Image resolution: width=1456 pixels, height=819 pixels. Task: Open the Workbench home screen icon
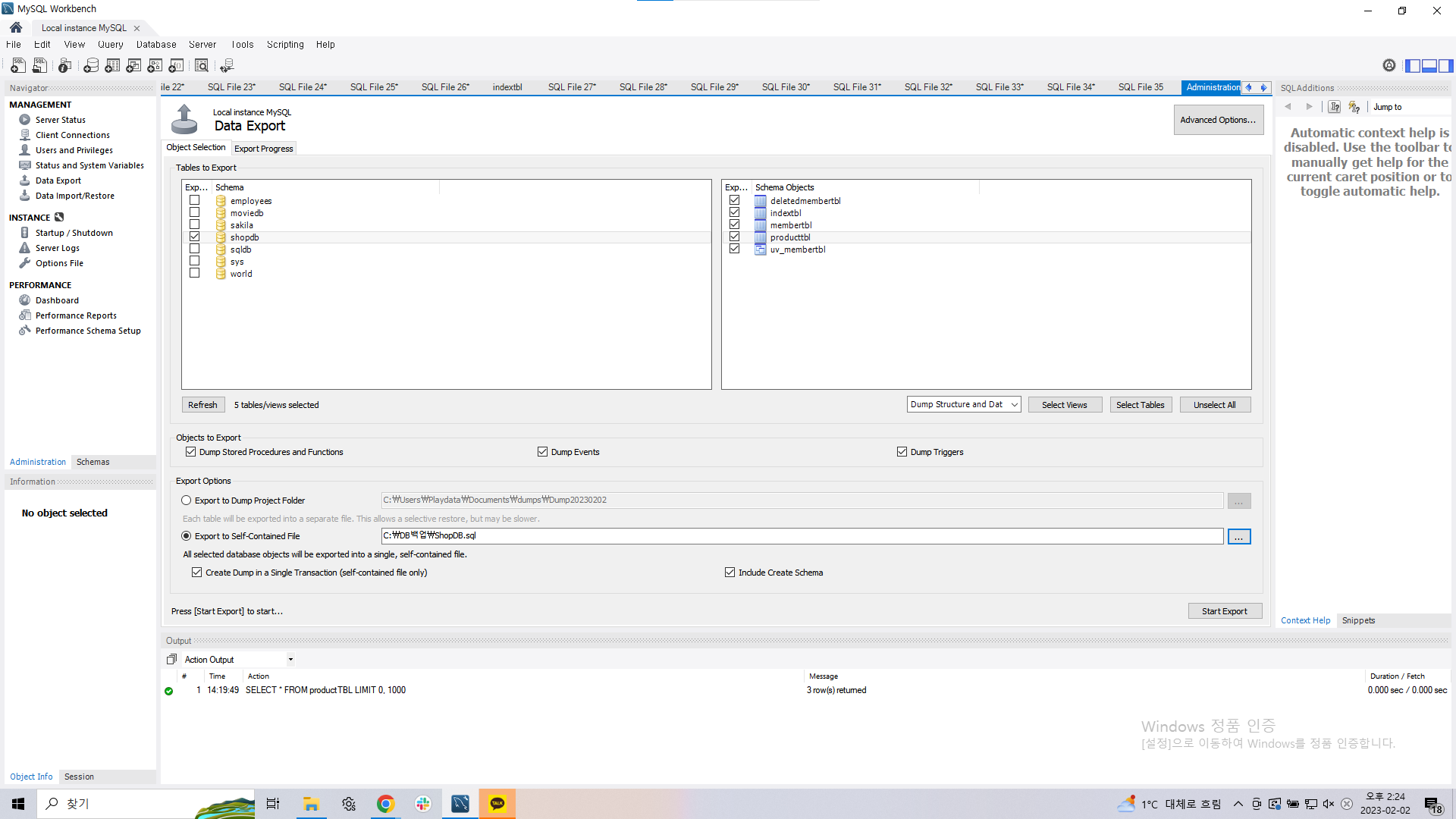pyautogui.click(x=16, y=27)
